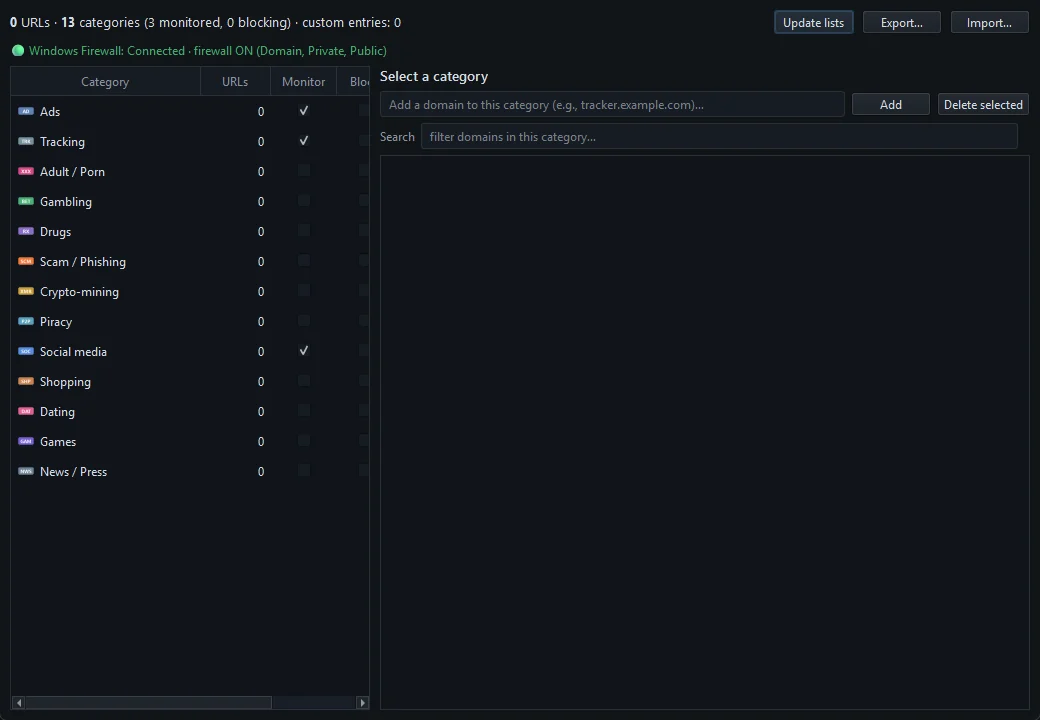Click the Drugs category badge icon
The image size is (1040, 720).
click(26, 231)
